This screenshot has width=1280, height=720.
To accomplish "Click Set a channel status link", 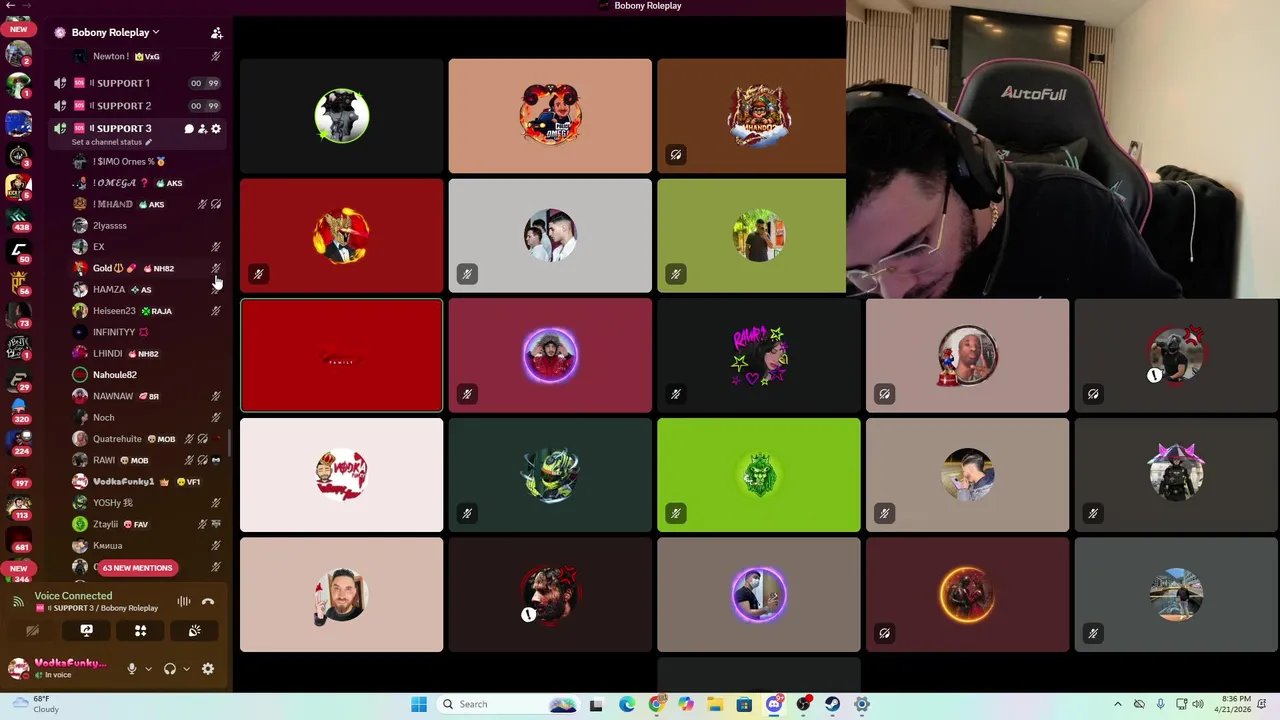I will pyautogui.click(x=111, y=142).
